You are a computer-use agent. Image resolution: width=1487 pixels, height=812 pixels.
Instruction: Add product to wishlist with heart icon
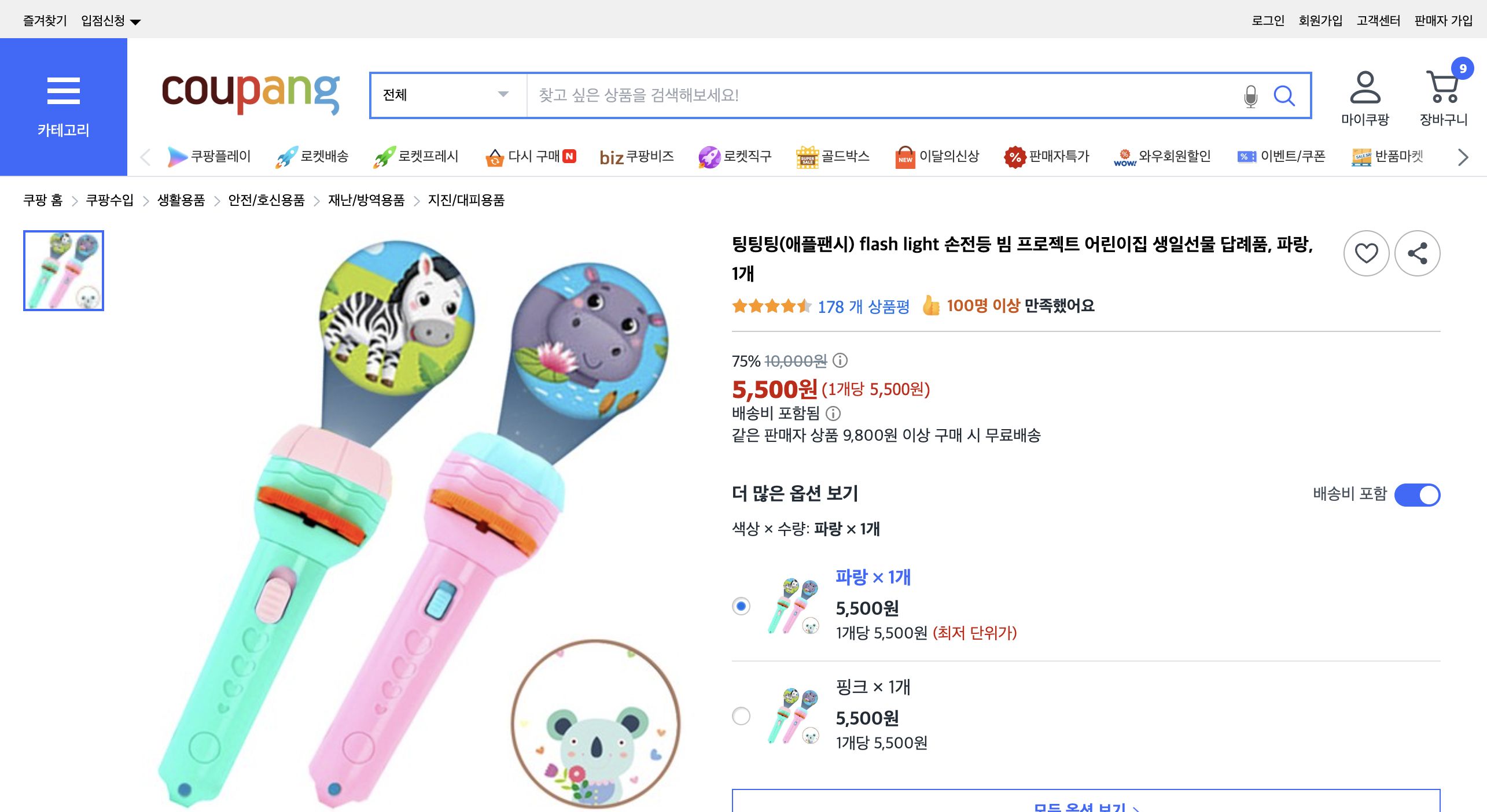[x=1367, y=253]
